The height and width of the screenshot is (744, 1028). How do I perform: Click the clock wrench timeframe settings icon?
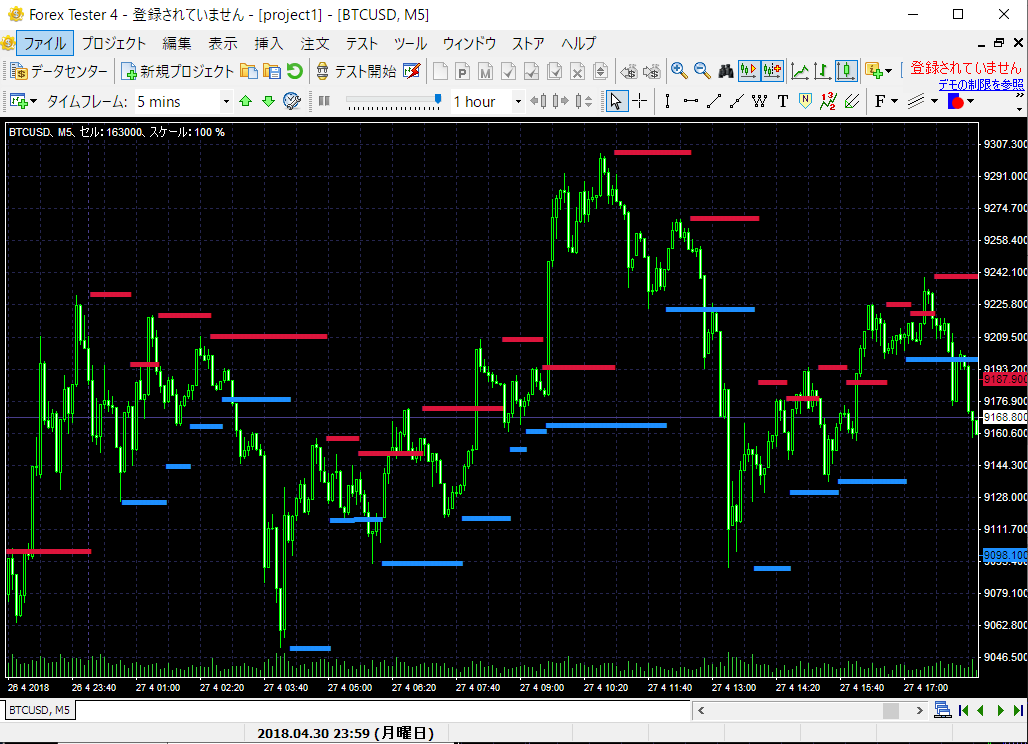[x=292, y=102]
